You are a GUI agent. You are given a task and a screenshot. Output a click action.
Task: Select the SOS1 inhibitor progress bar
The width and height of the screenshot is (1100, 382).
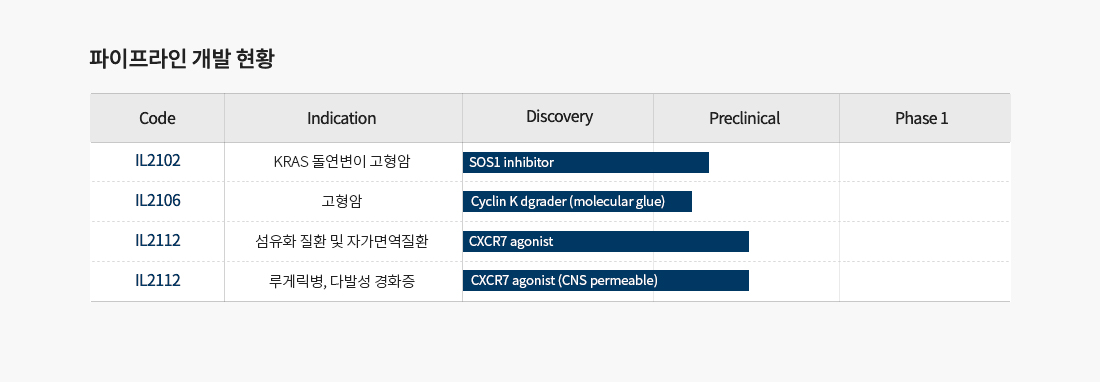click(586, 163)
